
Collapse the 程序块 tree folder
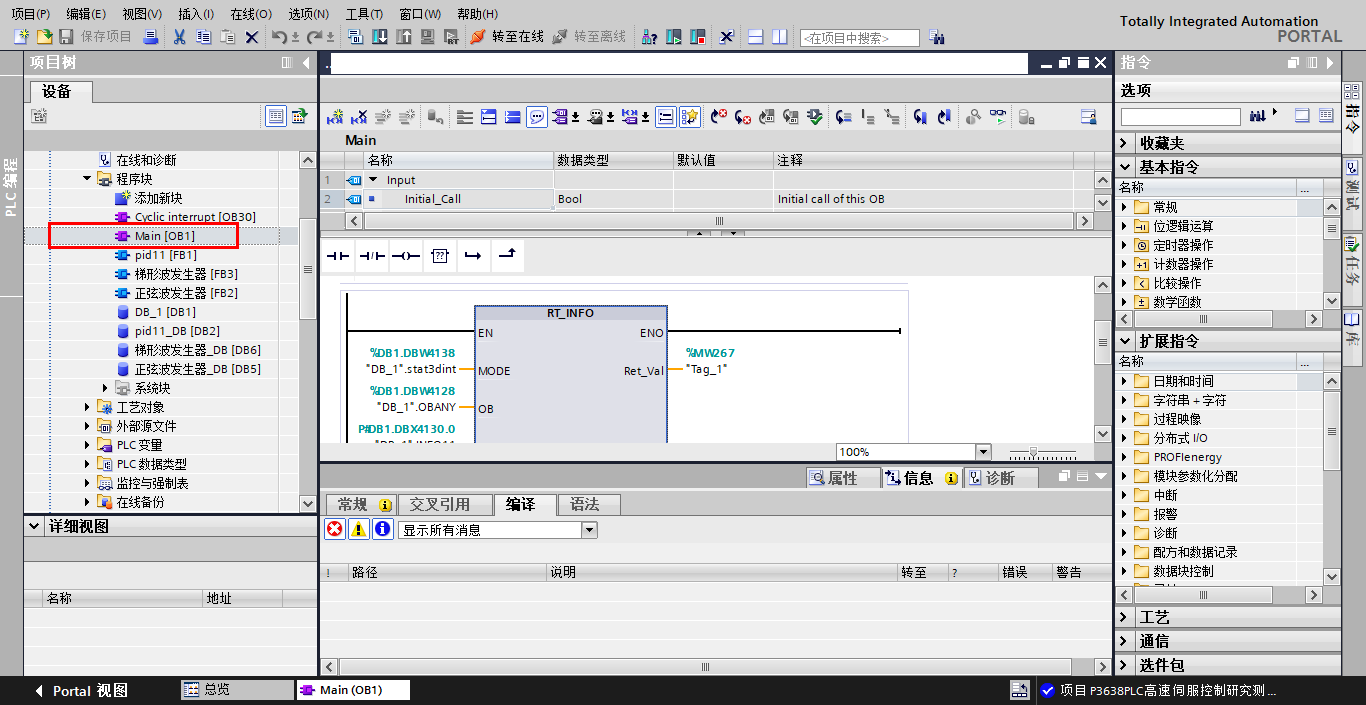pos(87,179)
